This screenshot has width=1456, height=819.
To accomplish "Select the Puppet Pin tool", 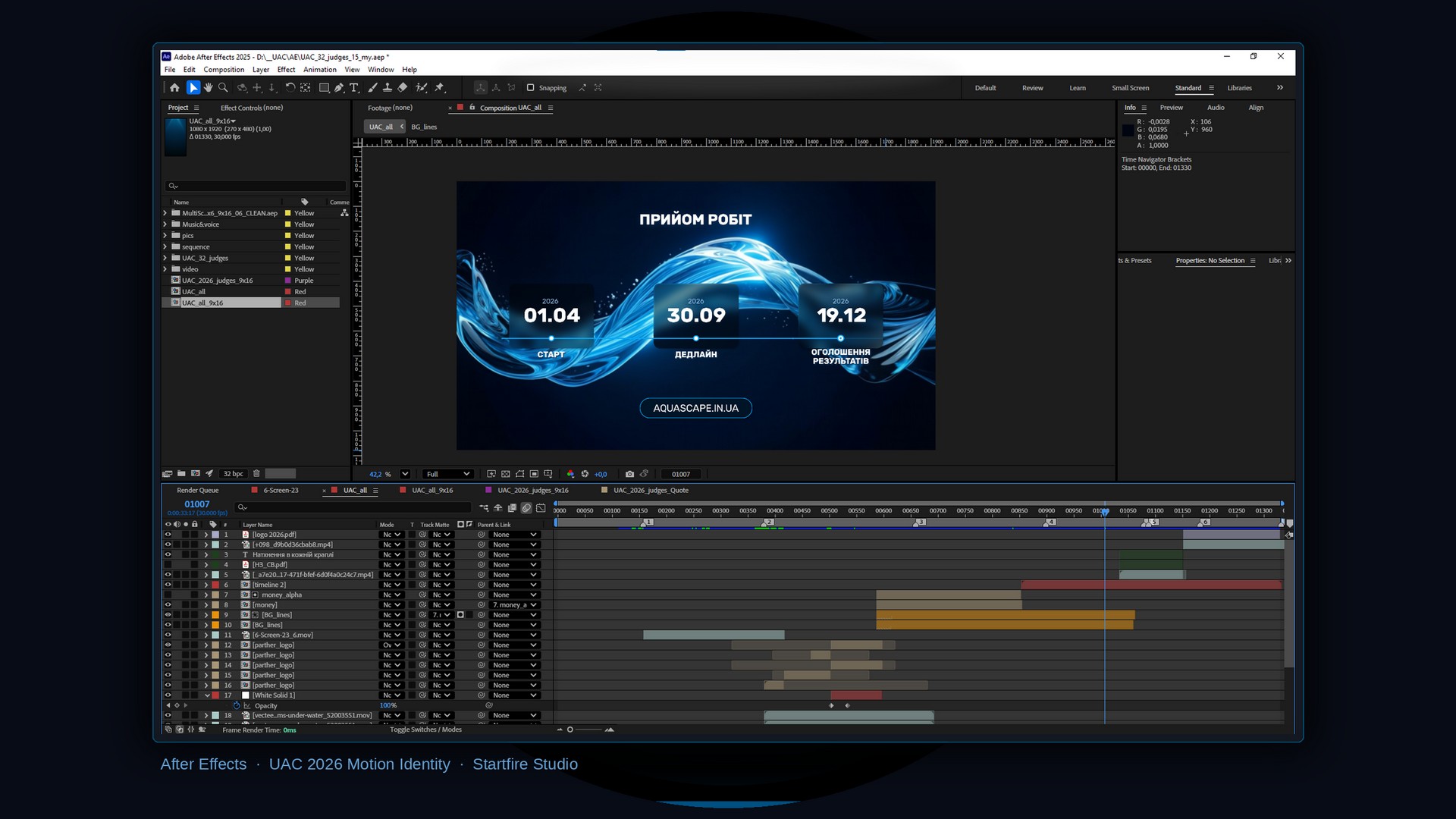I will click(440, 88).
